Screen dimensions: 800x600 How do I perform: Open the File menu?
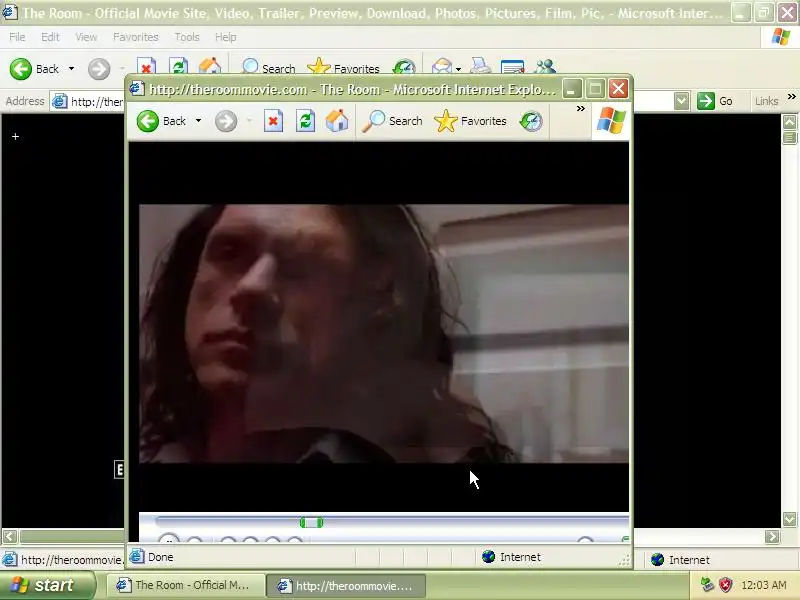point(17,37)
